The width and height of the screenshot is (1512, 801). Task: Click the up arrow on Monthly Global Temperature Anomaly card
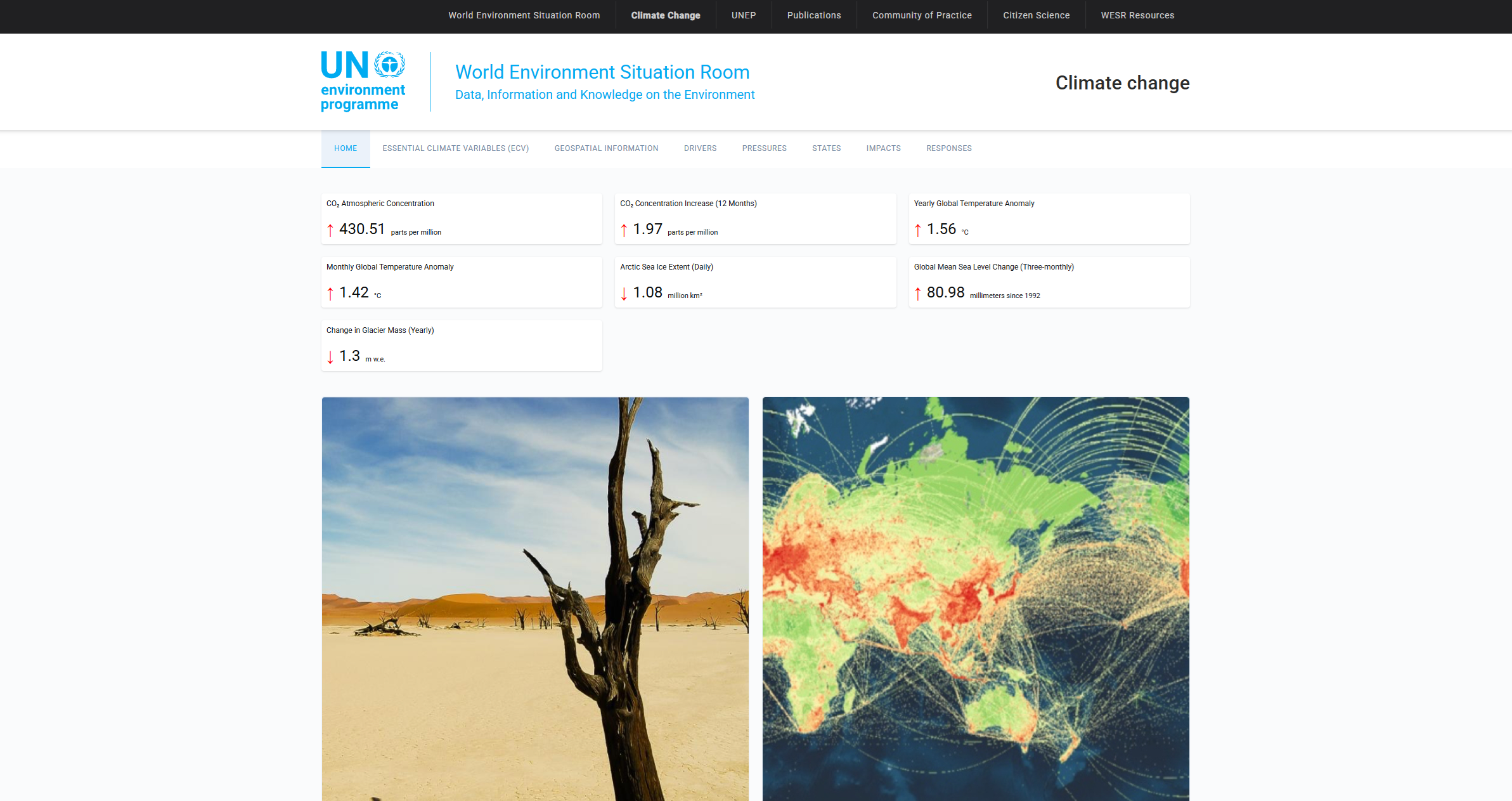(330, 294)
